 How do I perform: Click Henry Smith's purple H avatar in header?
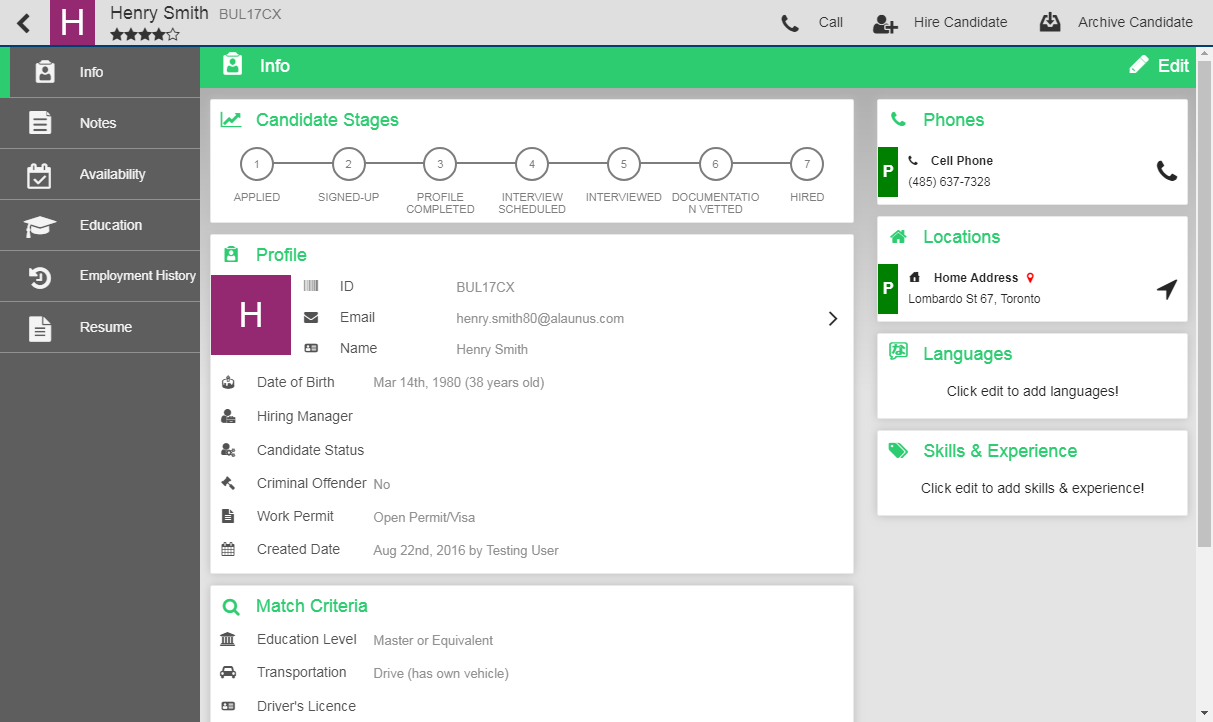(72, 22)
